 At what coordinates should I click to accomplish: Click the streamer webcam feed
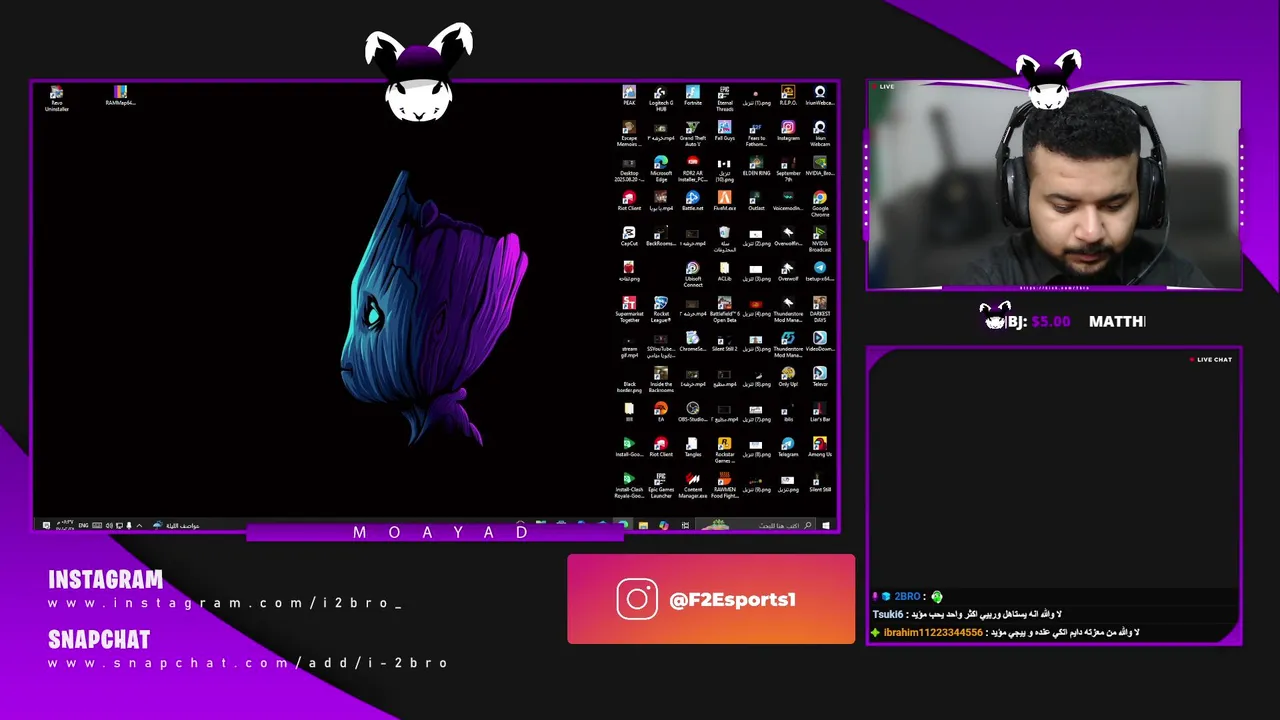coord(1054,186)
